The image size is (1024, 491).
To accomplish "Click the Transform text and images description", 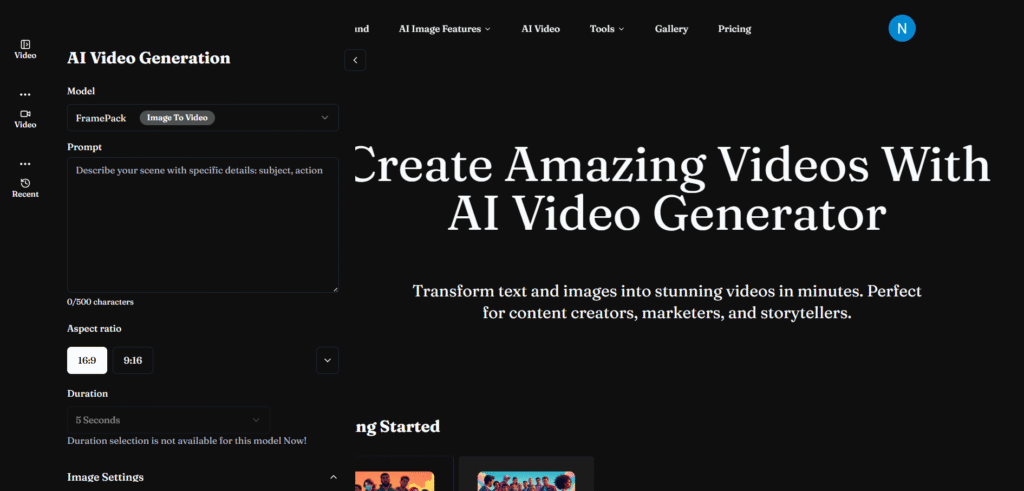I will 667,302.
